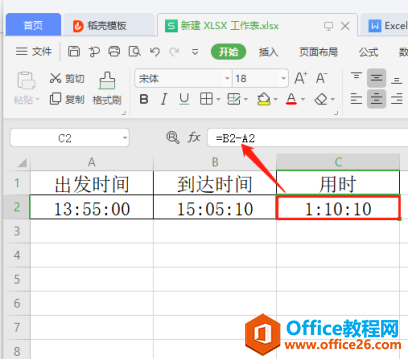
Task: Open the Name Box C2 dropdown
Action: pyautogui.click(x=125, y=138)
